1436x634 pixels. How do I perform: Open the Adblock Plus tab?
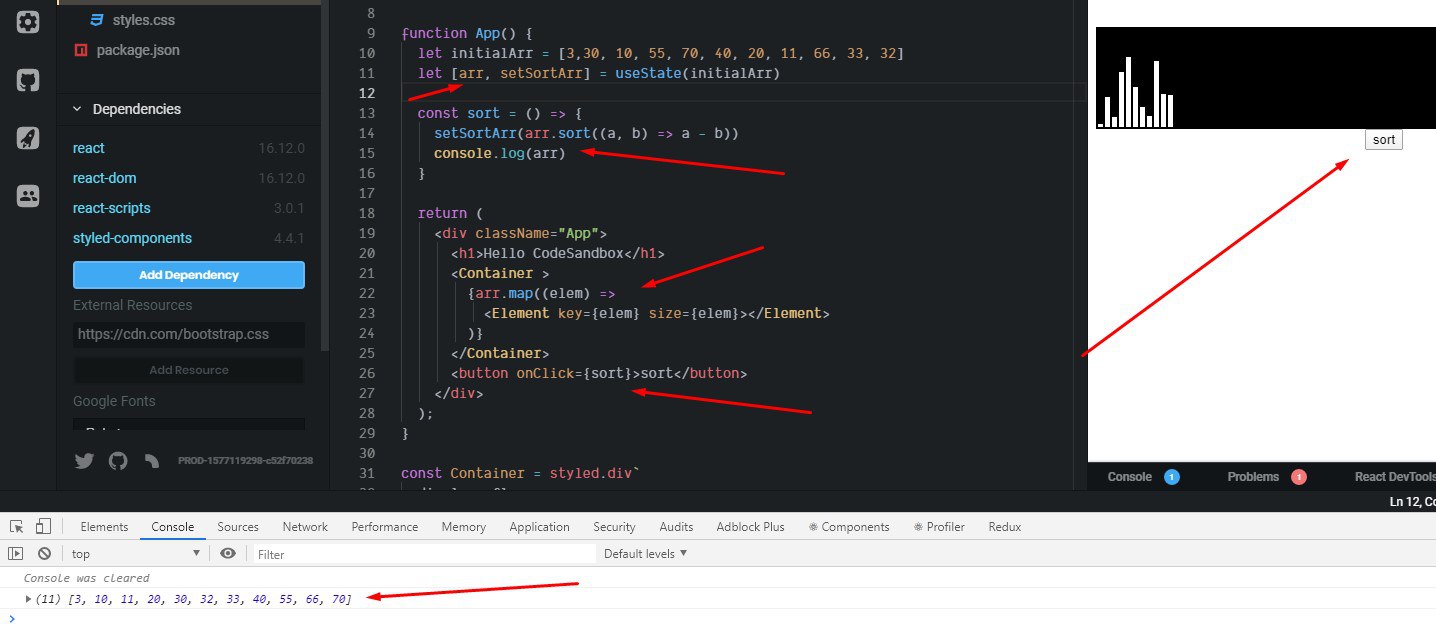pyautogui.click(x=750, y=527)
